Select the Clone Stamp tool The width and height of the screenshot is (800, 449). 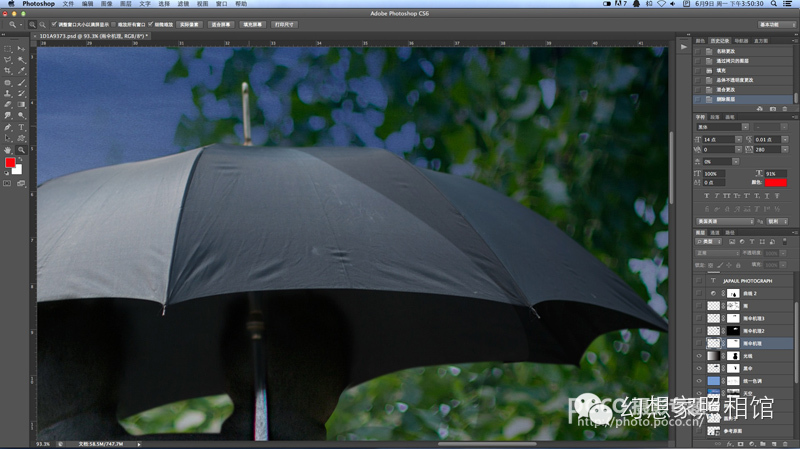[8, 94]
